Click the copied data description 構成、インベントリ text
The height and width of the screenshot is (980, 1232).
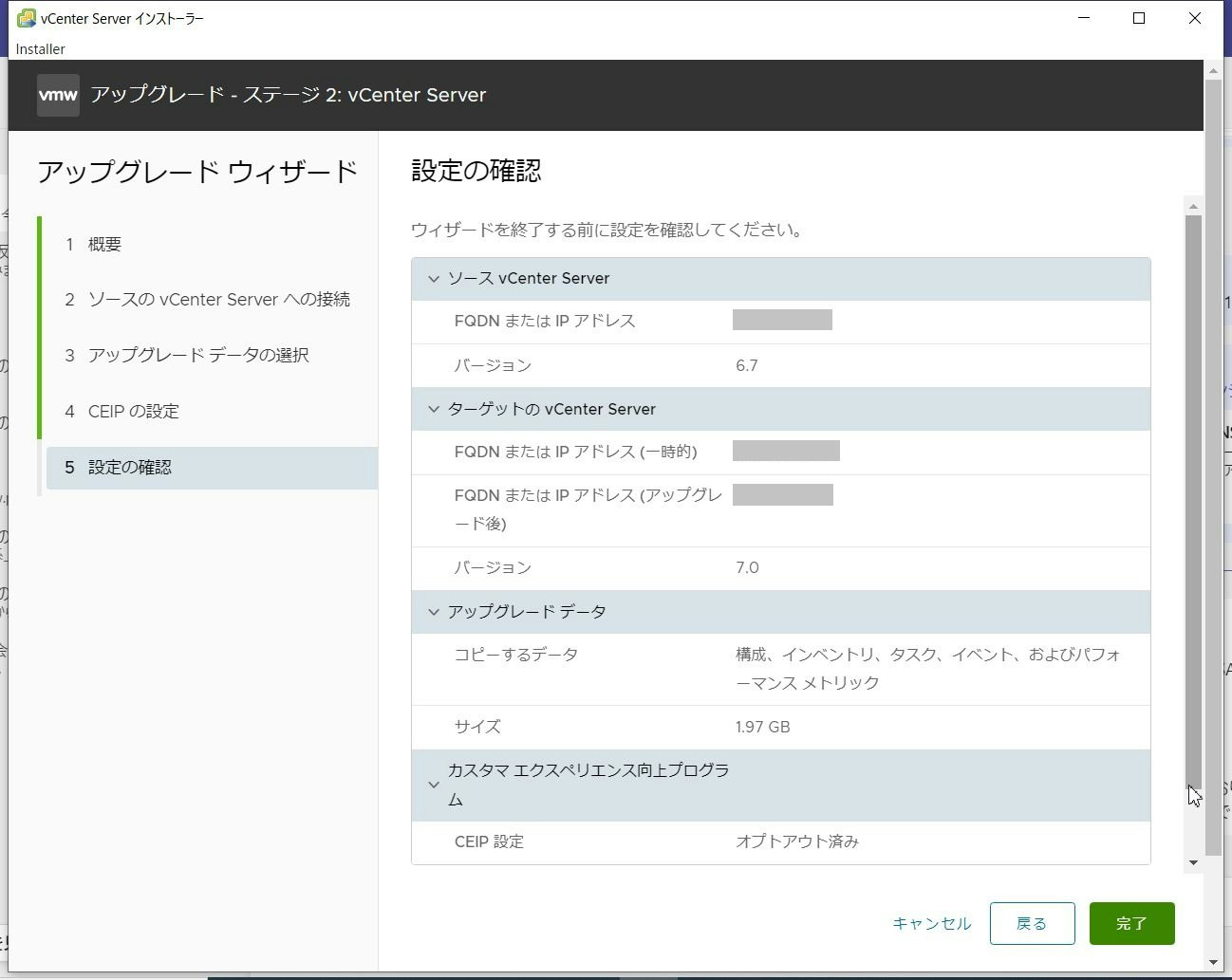[927, 669]
